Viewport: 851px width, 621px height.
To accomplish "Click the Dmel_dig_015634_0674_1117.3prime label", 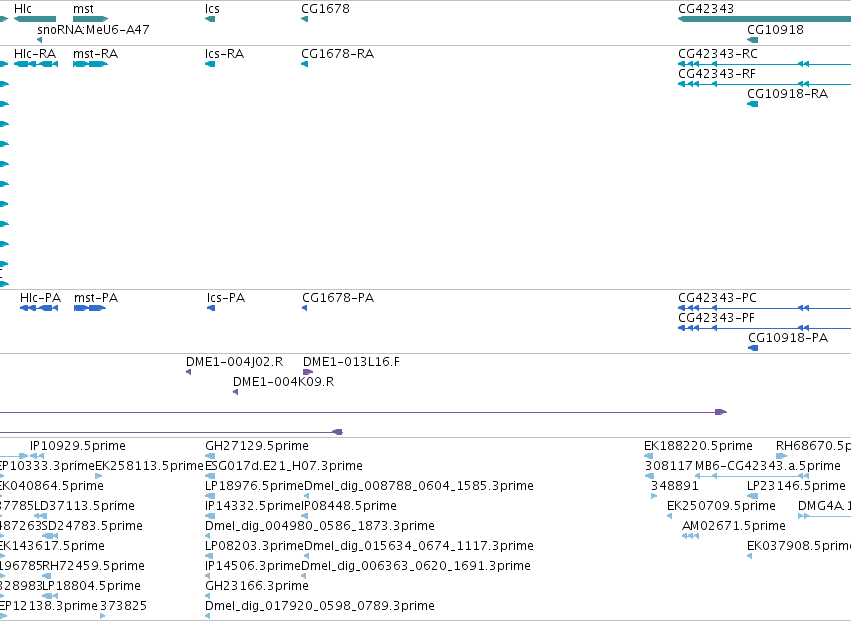I will tap(418, 546).
